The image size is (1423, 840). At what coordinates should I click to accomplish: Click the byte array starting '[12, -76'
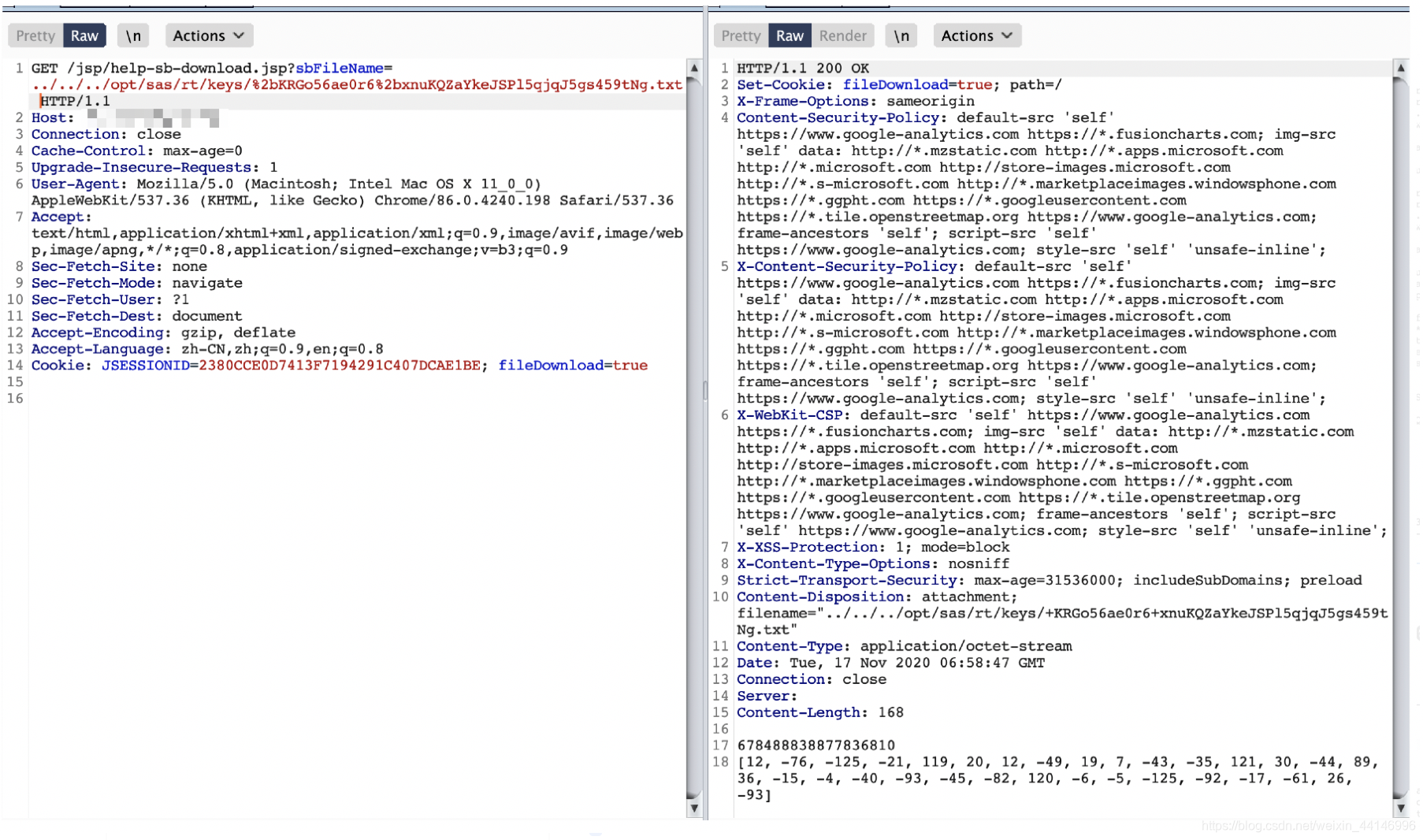[1057, 779]
